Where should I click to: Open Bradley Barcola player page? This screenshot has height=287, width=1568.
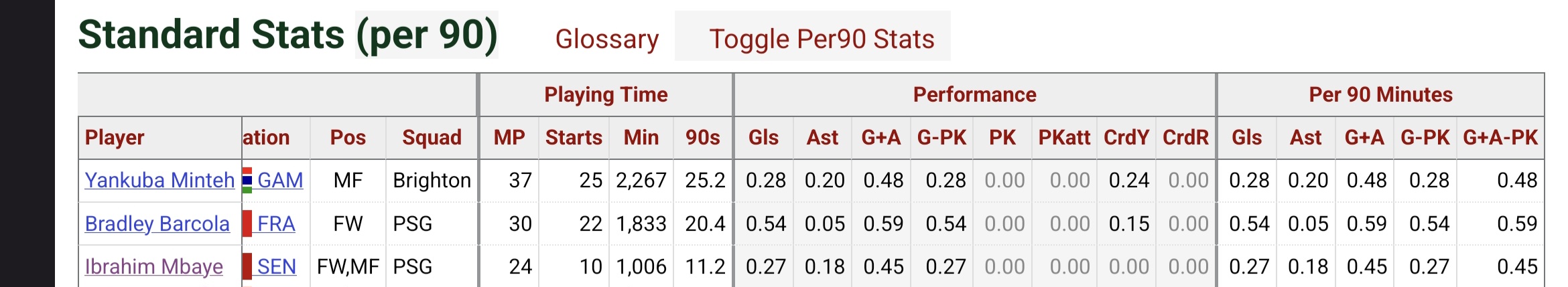click(157, 223)
